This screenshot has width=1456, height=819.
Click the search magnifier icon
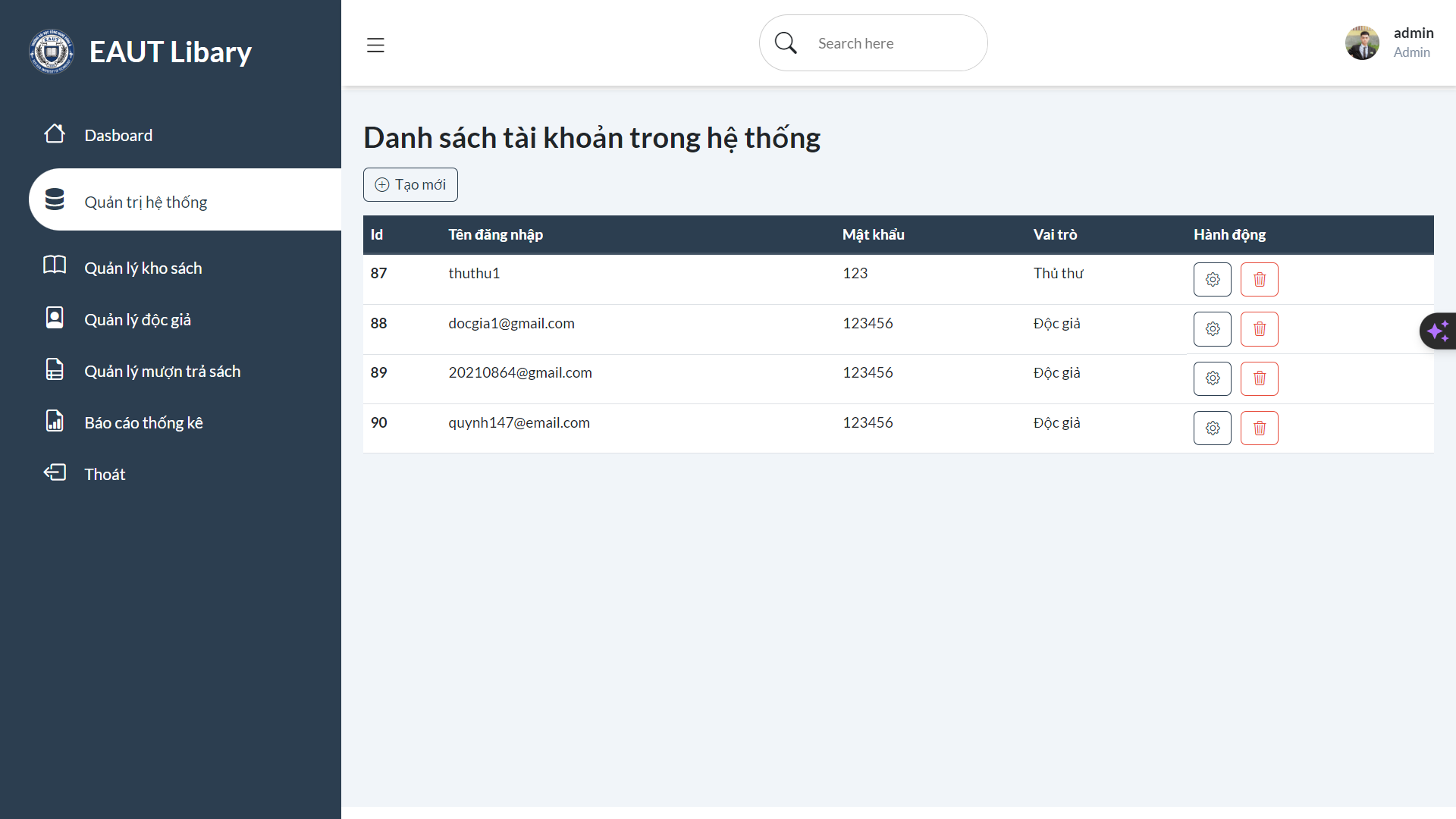click(x=785, y=42)
